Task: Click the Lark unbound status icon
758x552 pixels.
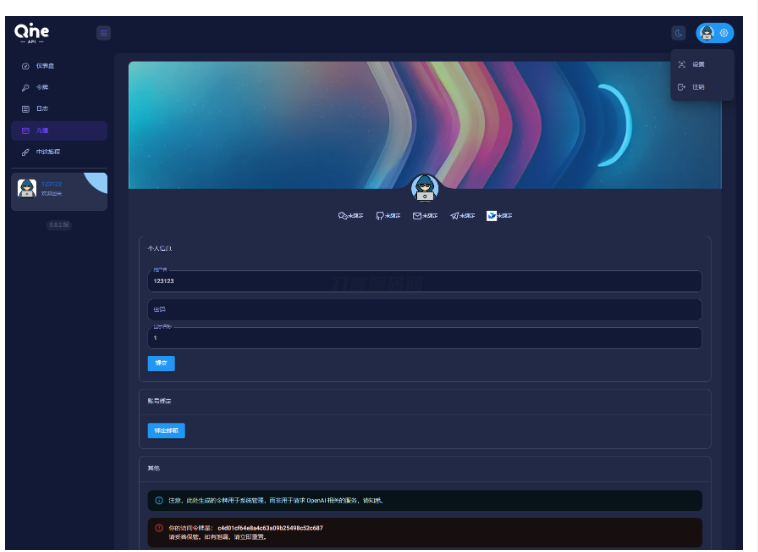Action: (x=499, y=215)
